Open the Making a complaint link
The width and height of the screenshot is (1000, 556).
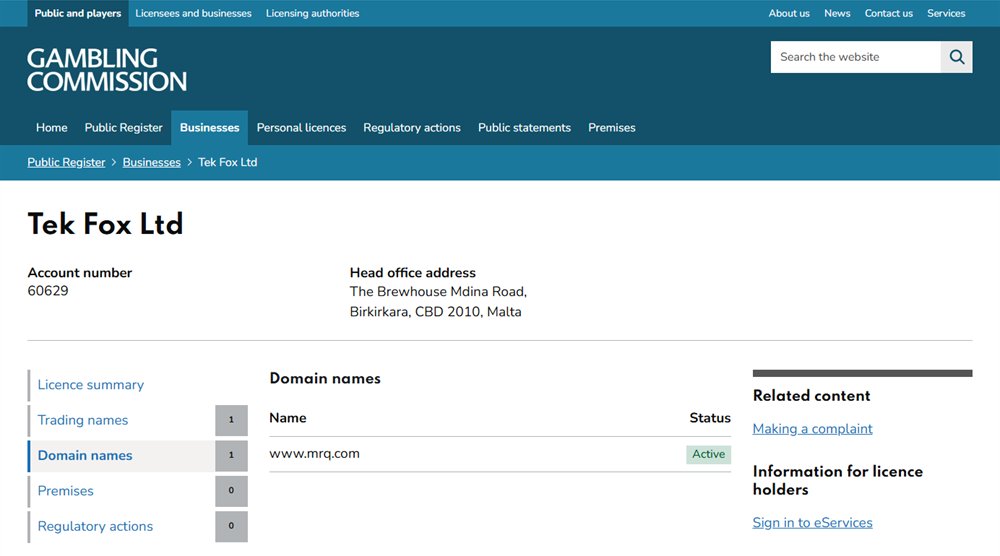point(812,429)
